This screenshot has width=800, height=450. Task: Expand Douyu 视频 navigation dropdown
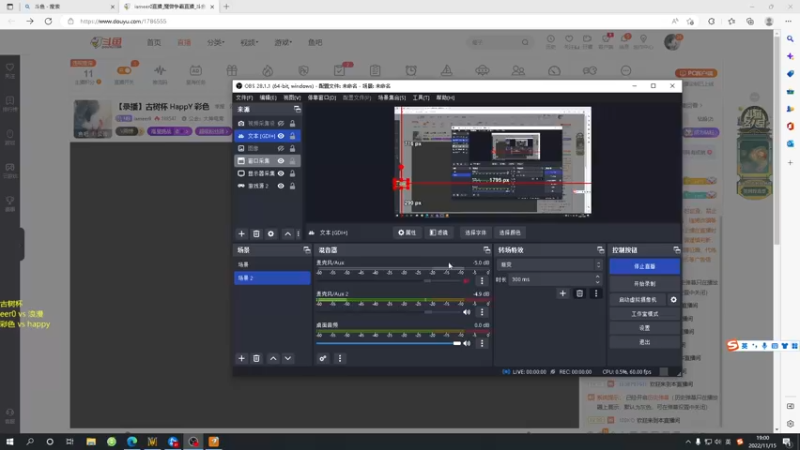coord(249,42)
